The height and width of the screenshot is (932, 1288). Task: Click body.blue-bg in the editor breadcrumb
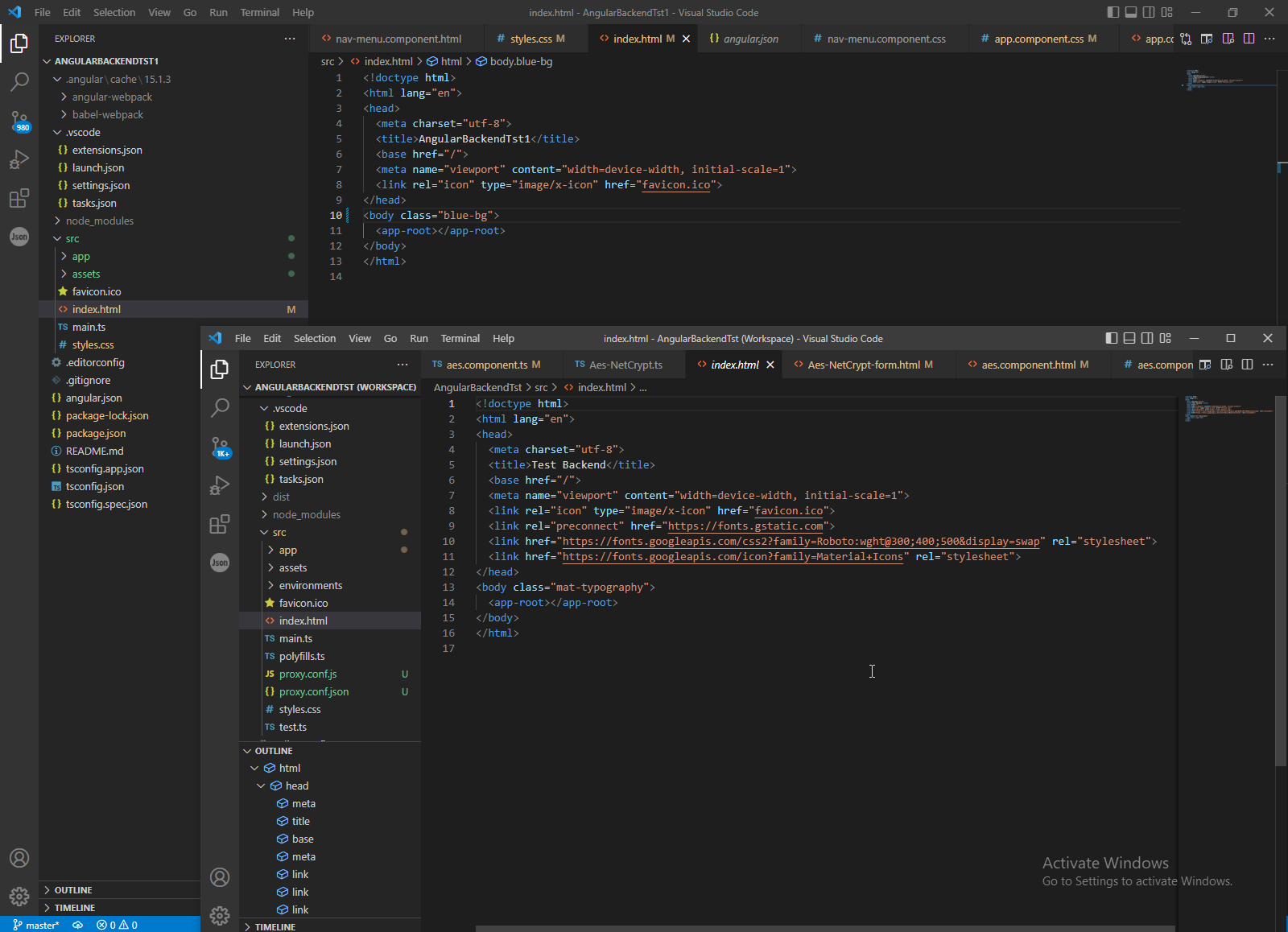520,61
